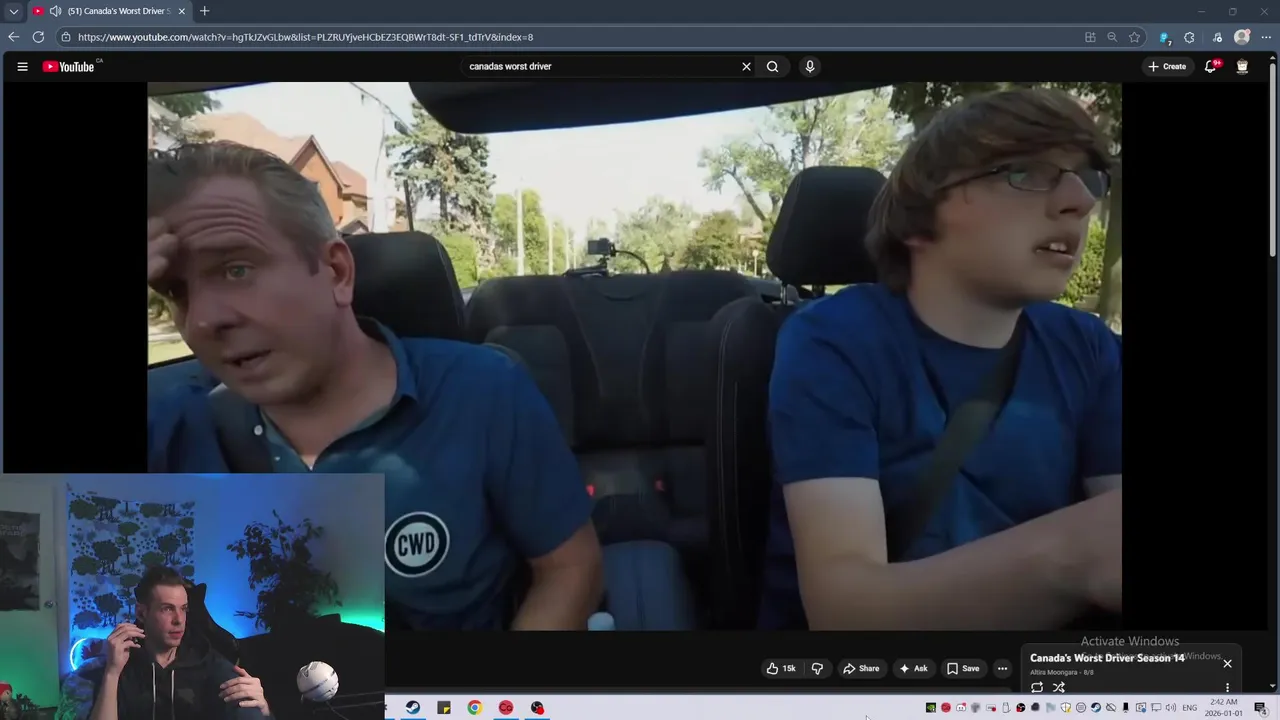Open a new browser tab

pyautogui.click(x=204, y=11)
